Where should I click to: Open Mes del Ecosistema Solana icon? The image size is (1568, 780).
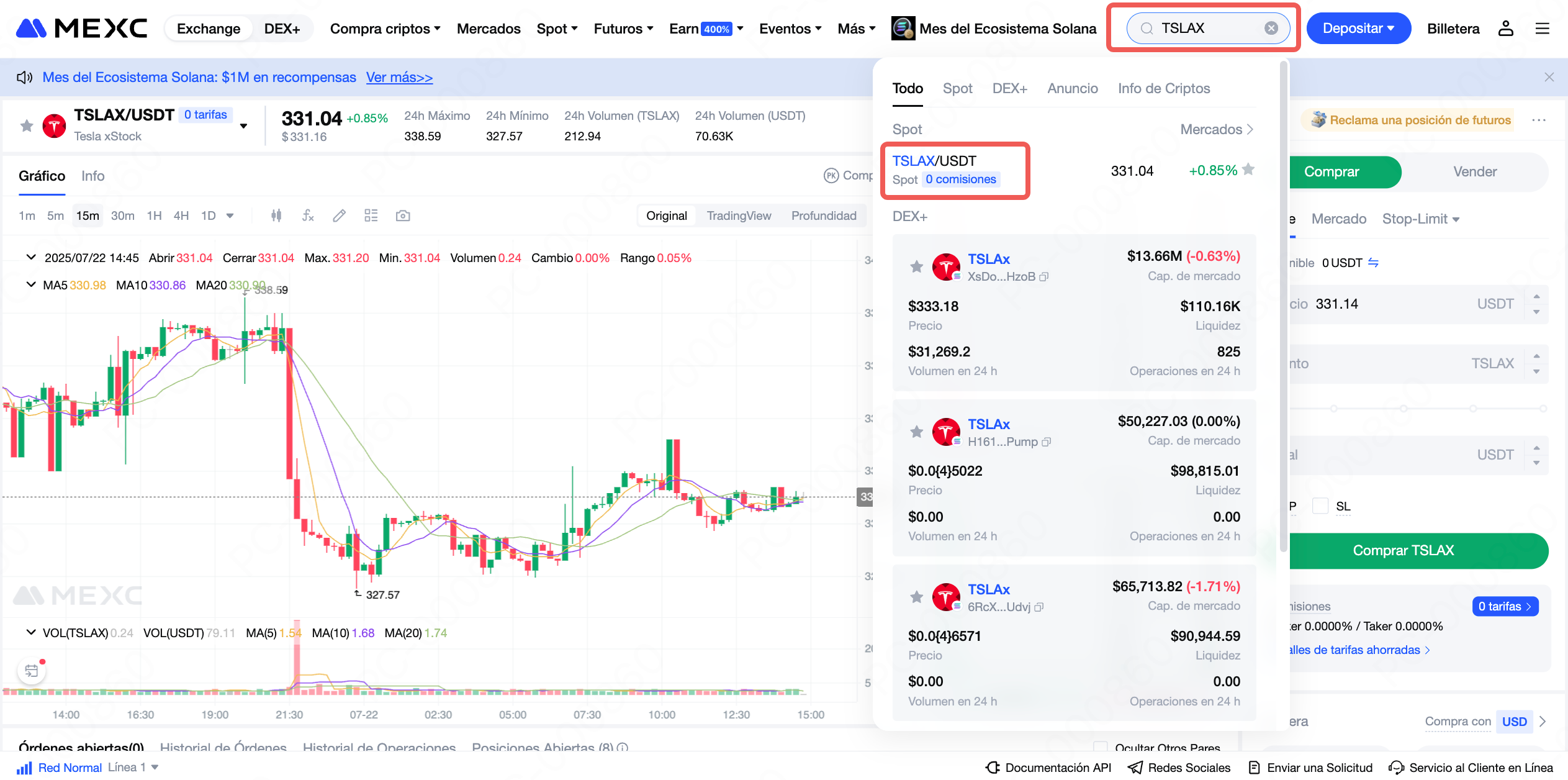click(x=903, y=29)
